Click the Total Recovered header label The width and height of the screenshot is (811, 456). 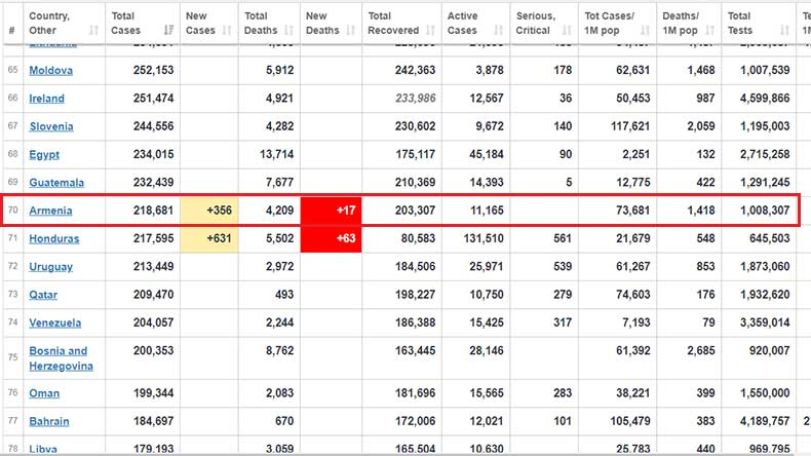pyautogui.click(x=393, y=23)
